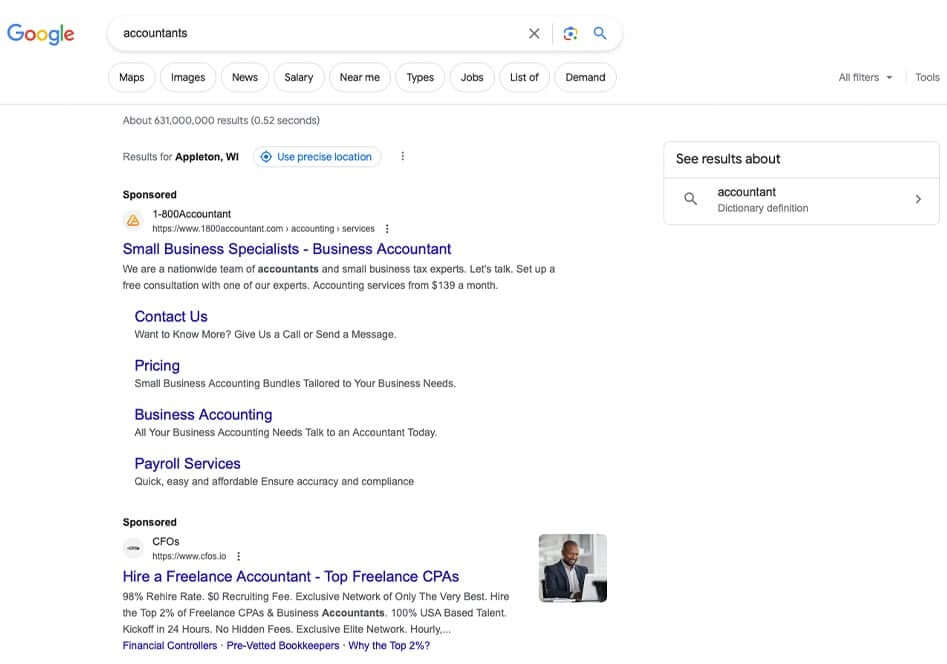Screen dimensions: 947x664
Task: Click the CFOs ad photo thumbnail
Action: 572,568
